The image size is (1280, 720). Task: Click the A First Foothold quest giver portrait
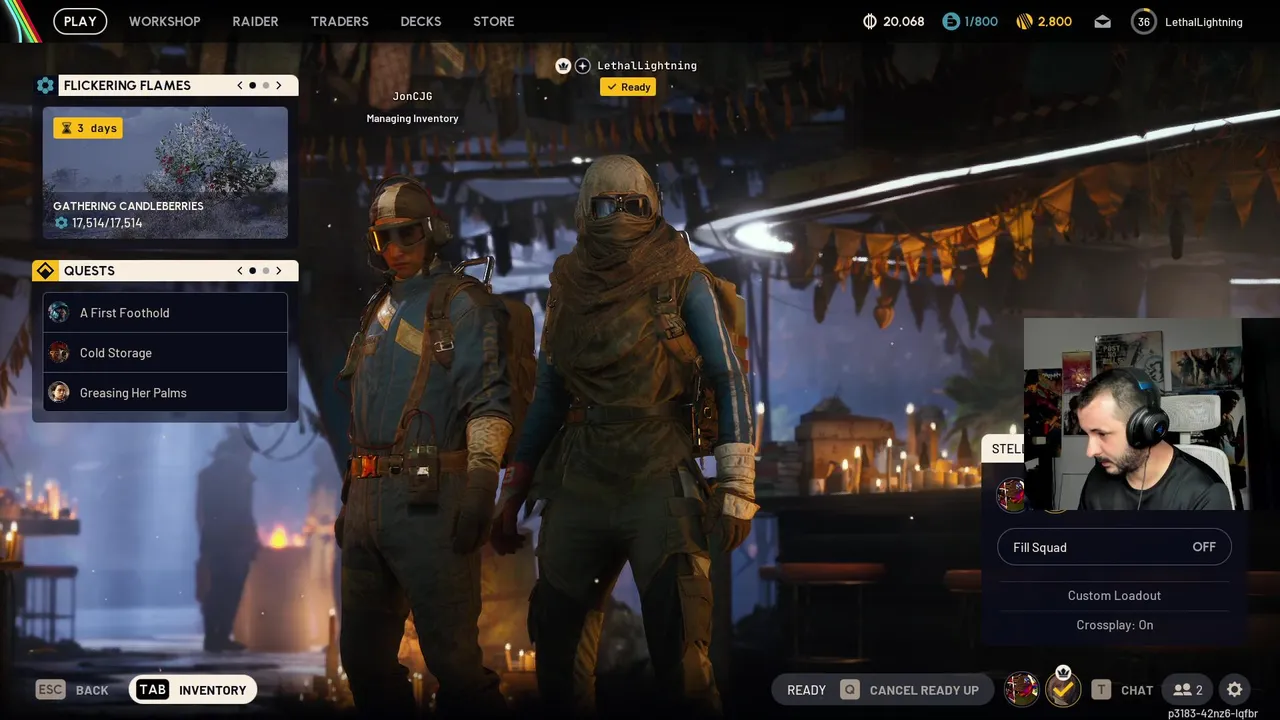(x=59, y=312)
